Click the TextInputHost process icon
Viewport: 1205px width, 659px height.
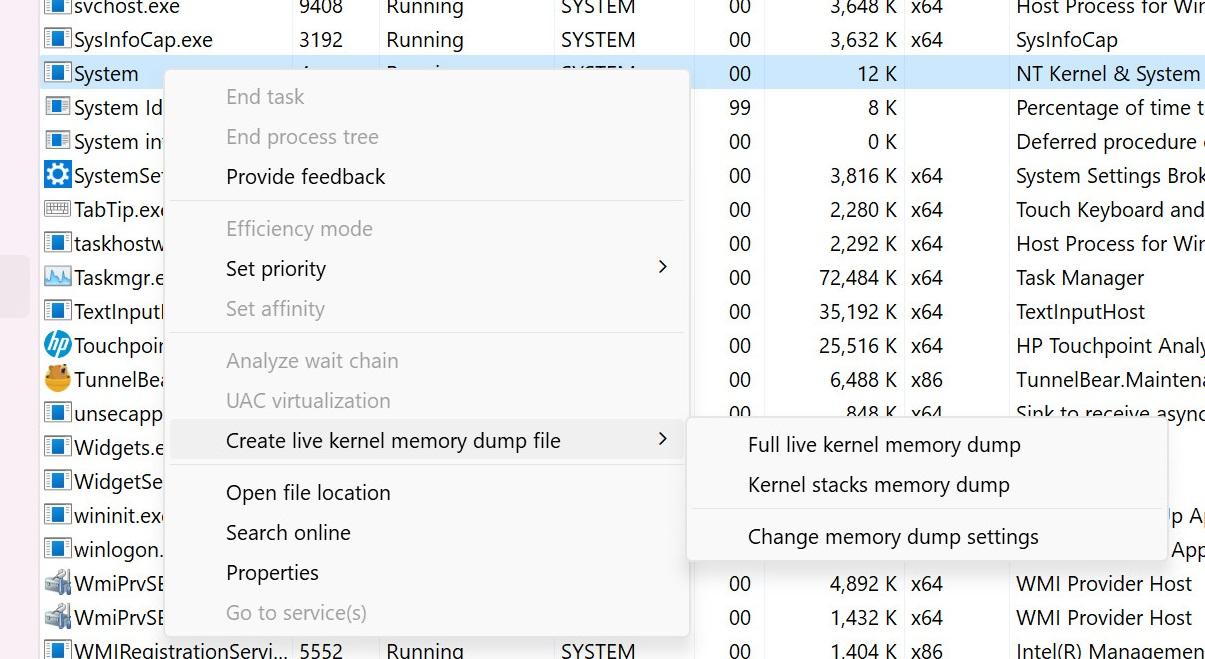click(58, 311)
